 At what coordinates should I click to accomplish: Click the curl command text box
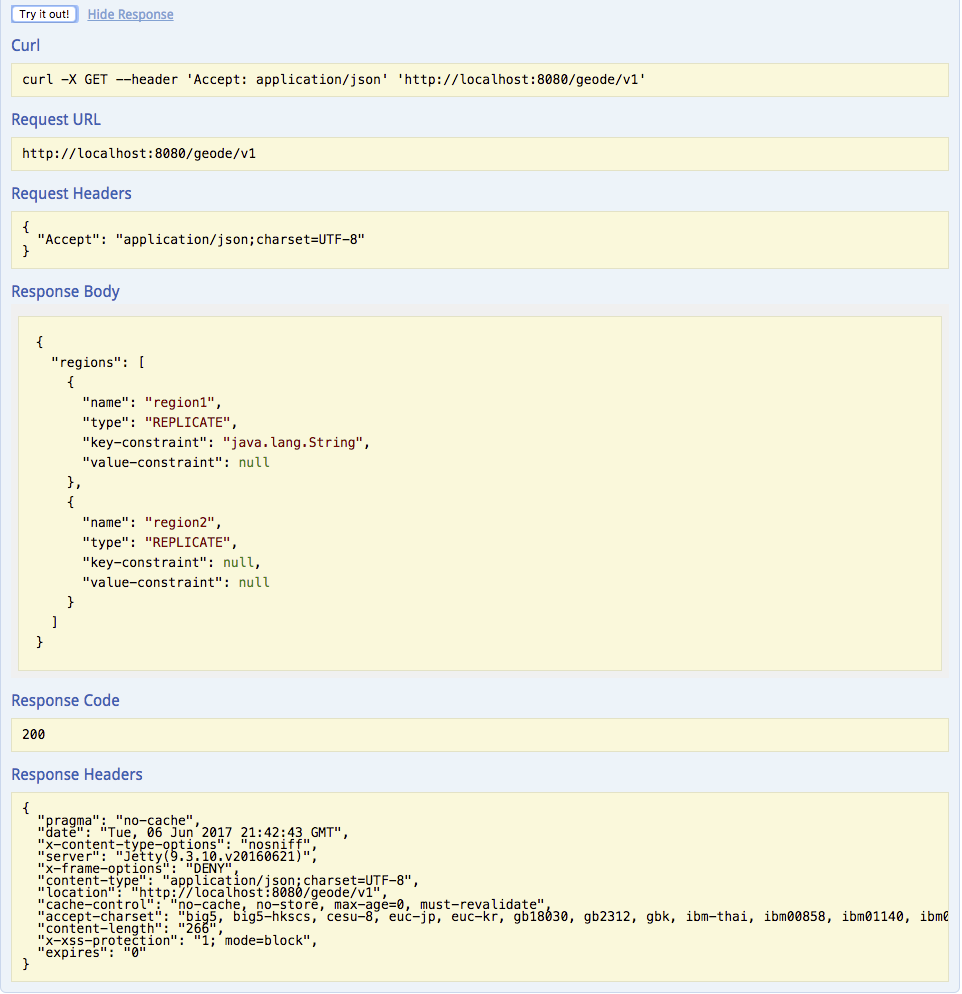coord(479,80)
